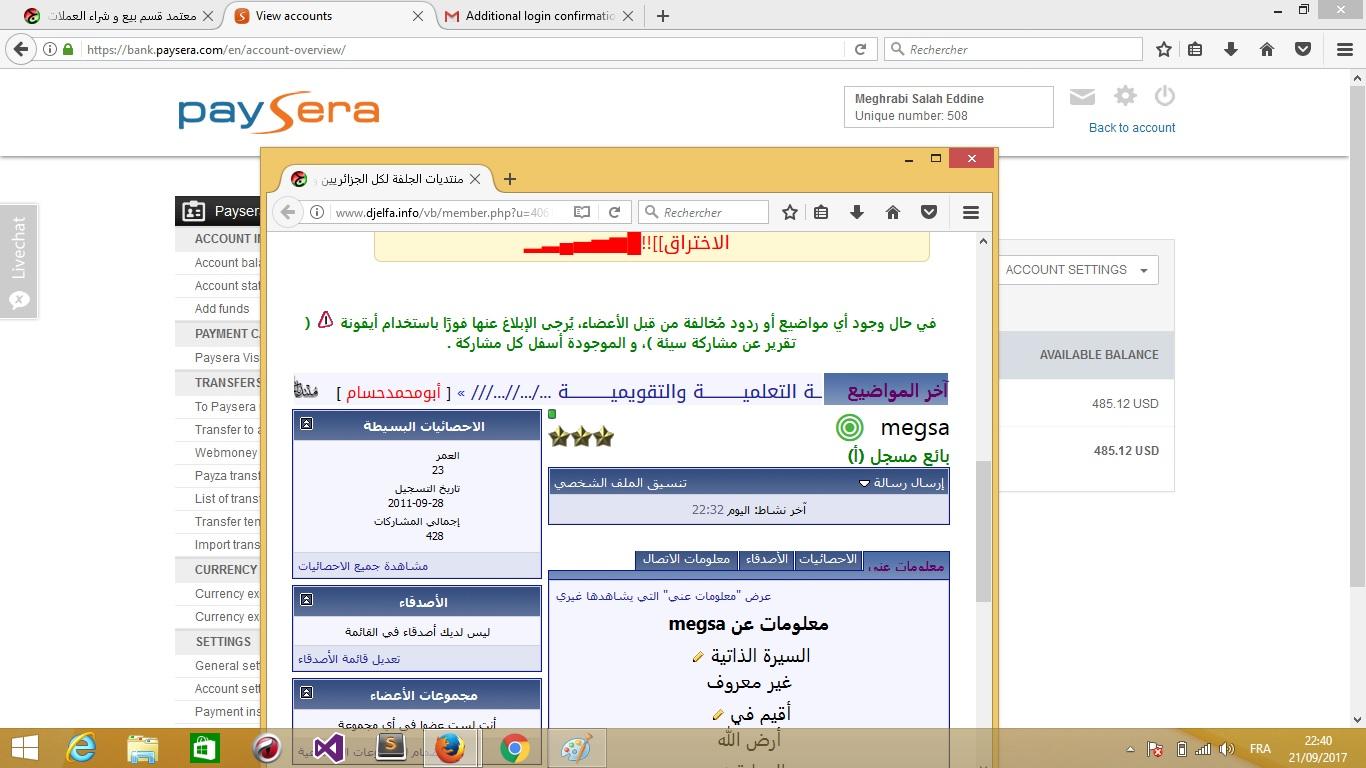Viewport: 1366px width, 768px height.
Task: Go back in the djelfa forum window
Action: coord(288,212)
